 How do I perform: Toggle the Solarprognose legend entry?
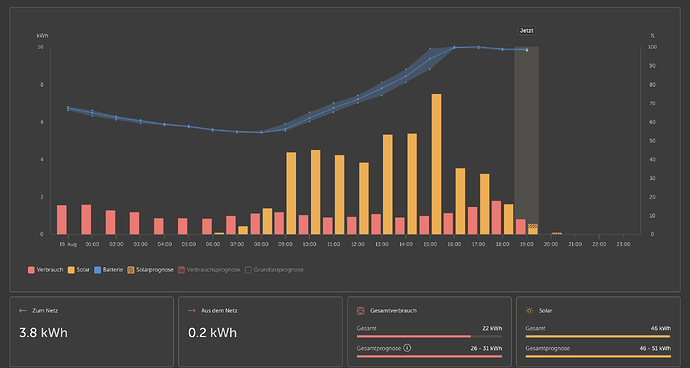150,270
